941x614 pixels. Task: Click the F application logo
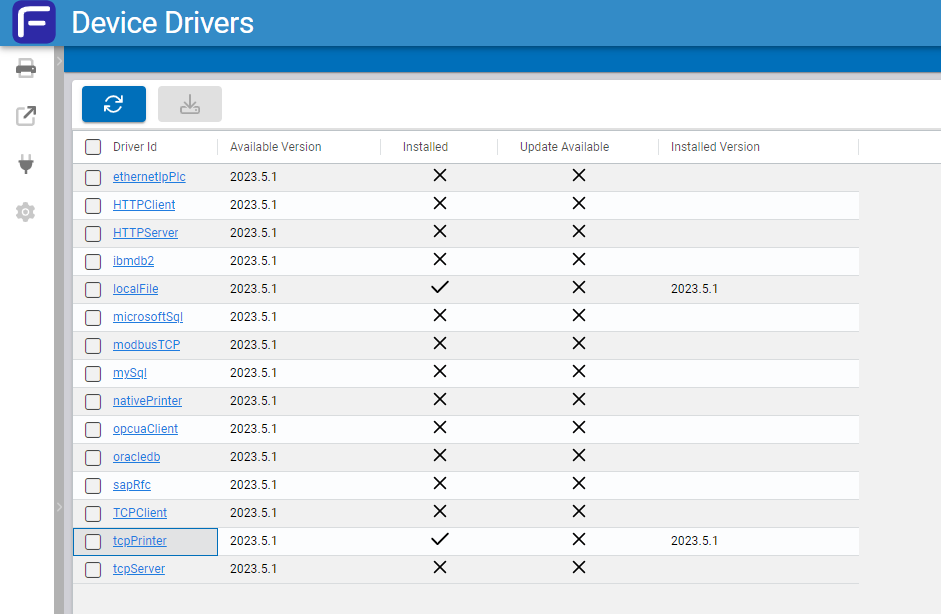click(x=34, y=22)
